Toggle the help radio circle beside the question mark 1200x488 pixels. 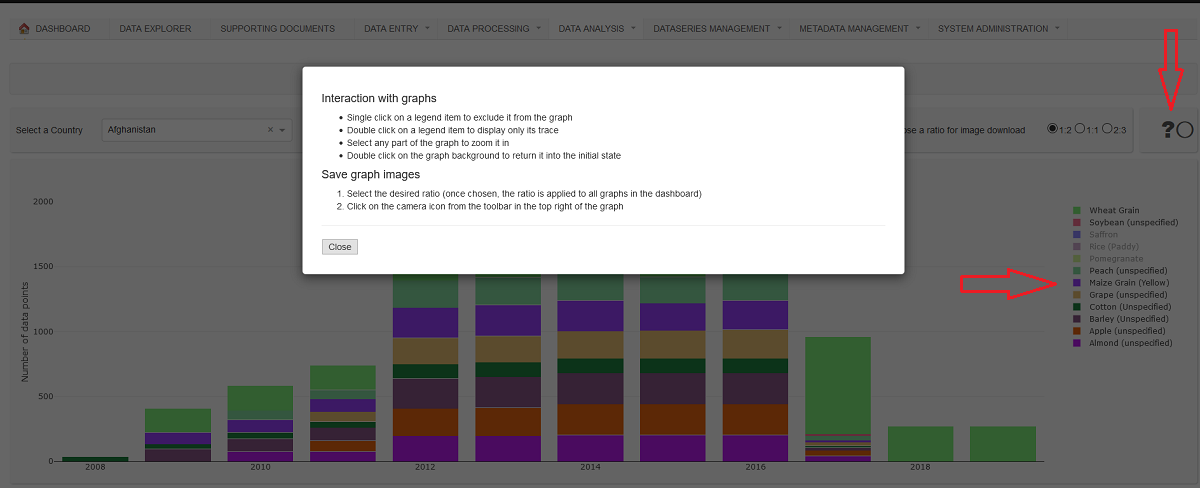pos(1185,129)
